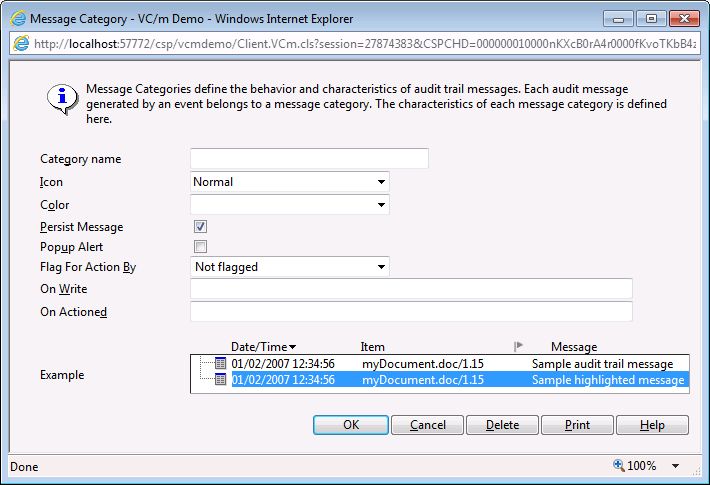Click the Cancel button

(428, 425)
